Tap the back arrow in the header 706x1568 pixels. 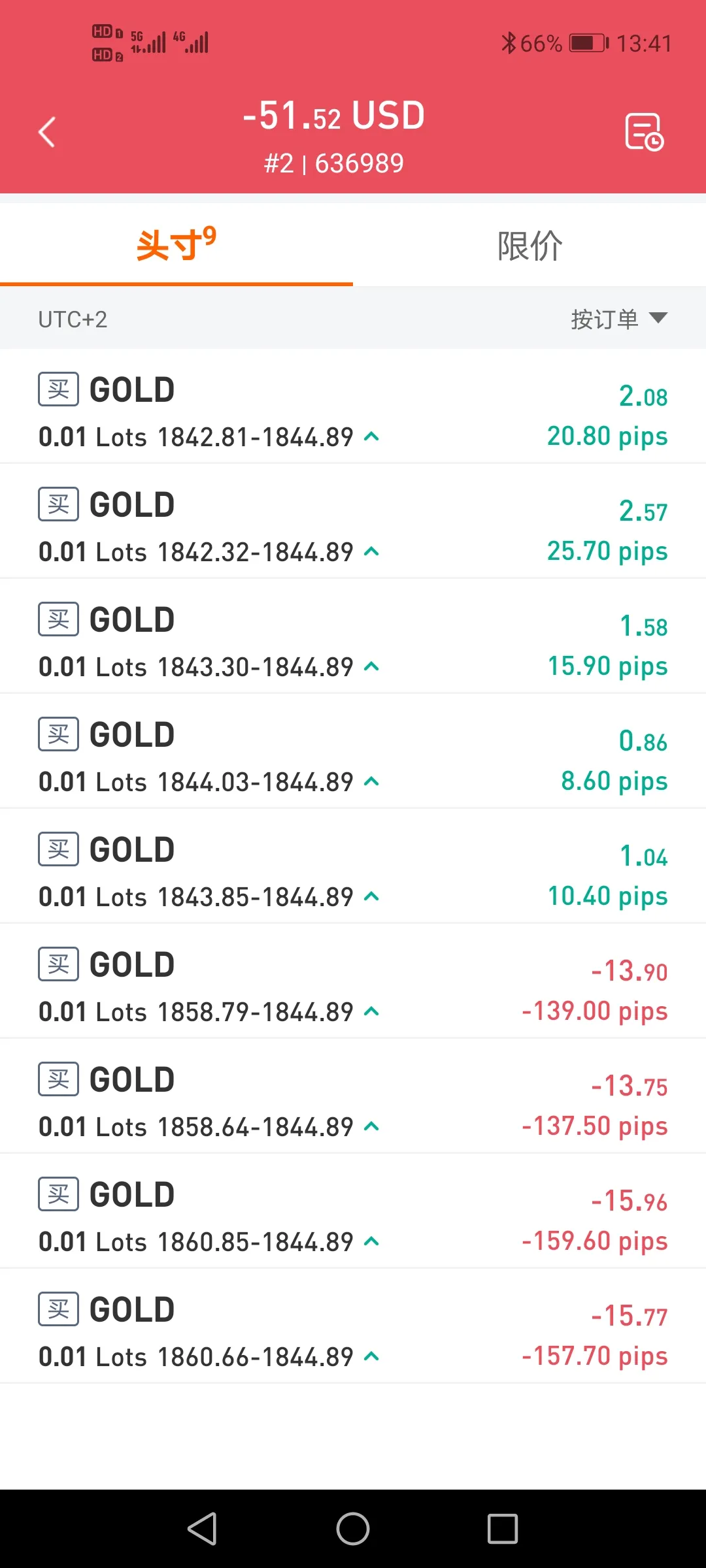[46, 132]
